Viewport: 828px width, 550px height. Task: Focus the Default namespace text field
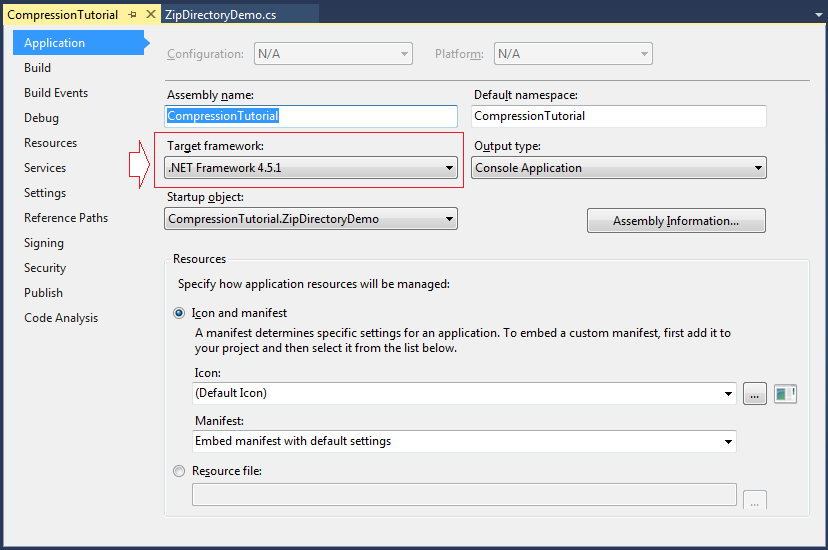pos(618,116)
